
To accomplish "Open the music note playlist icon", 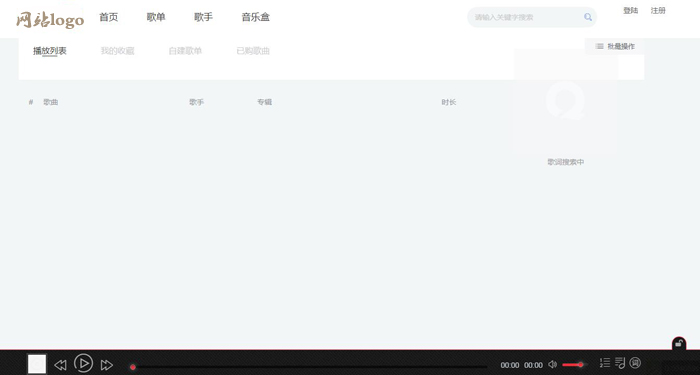I will [x=620, y=362].
